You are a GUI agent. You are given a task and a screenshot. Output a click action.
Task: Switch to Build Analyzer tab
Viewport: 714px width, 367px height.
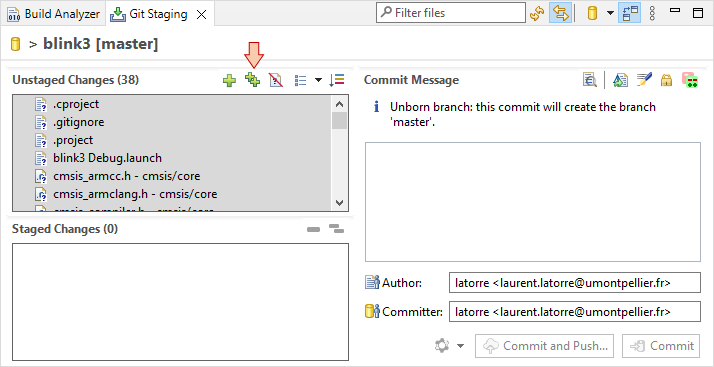click(x=53, y=14)
